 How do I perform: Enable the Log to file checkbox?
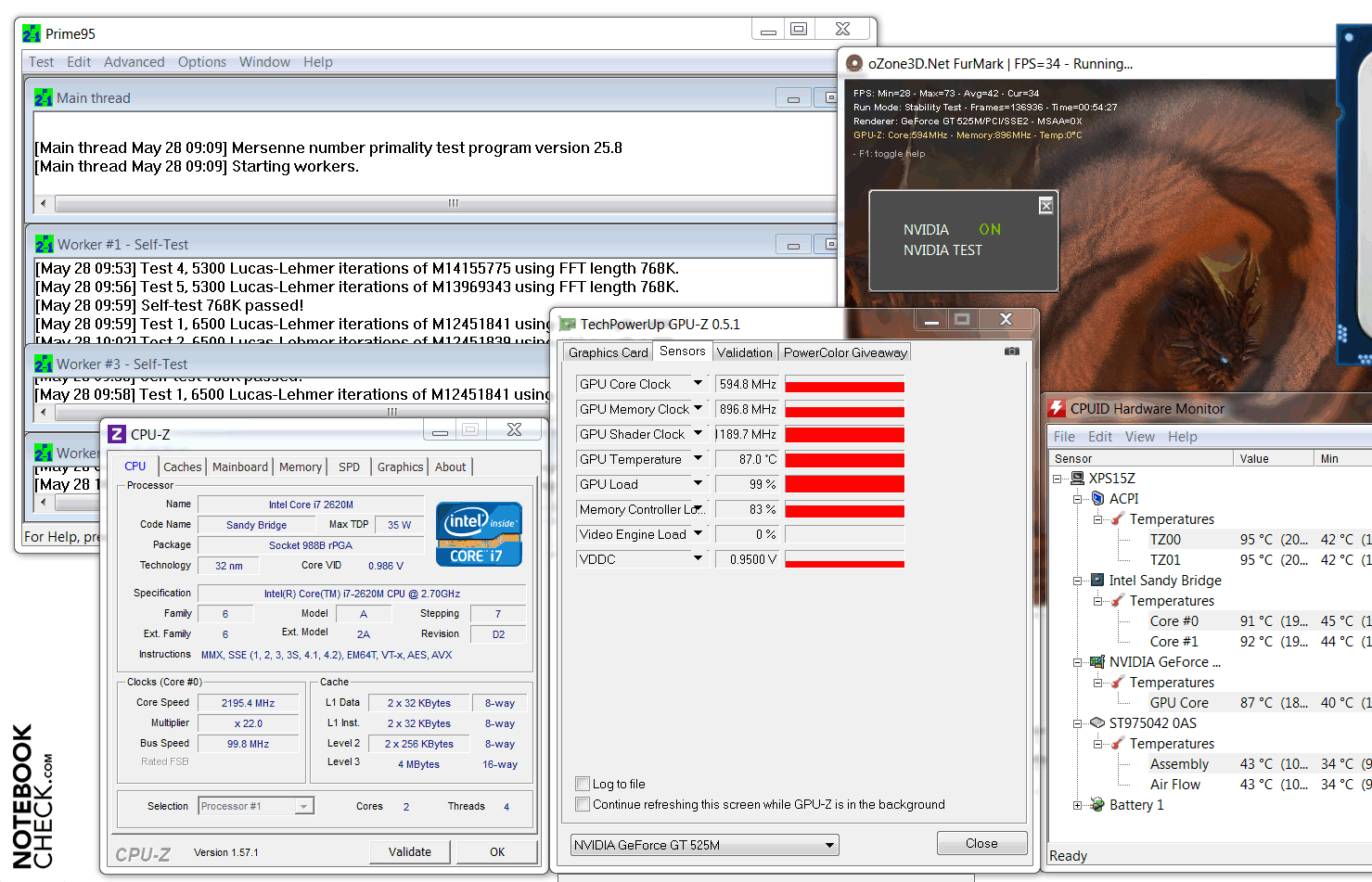coord(583,784)
